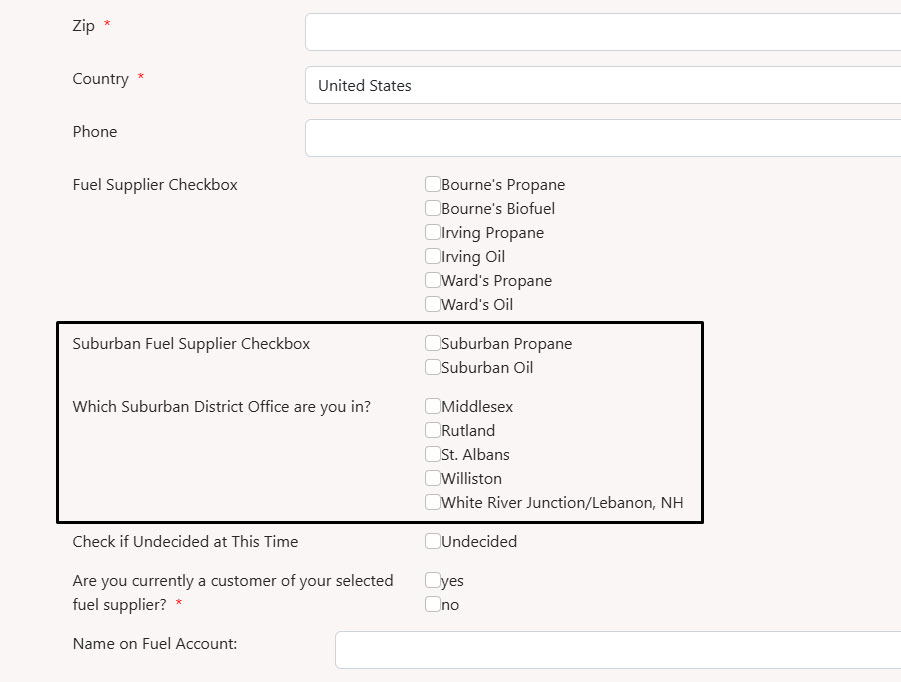Check yes for current customer
Viewport: 901px width, 682px height.
pos(433,580)
